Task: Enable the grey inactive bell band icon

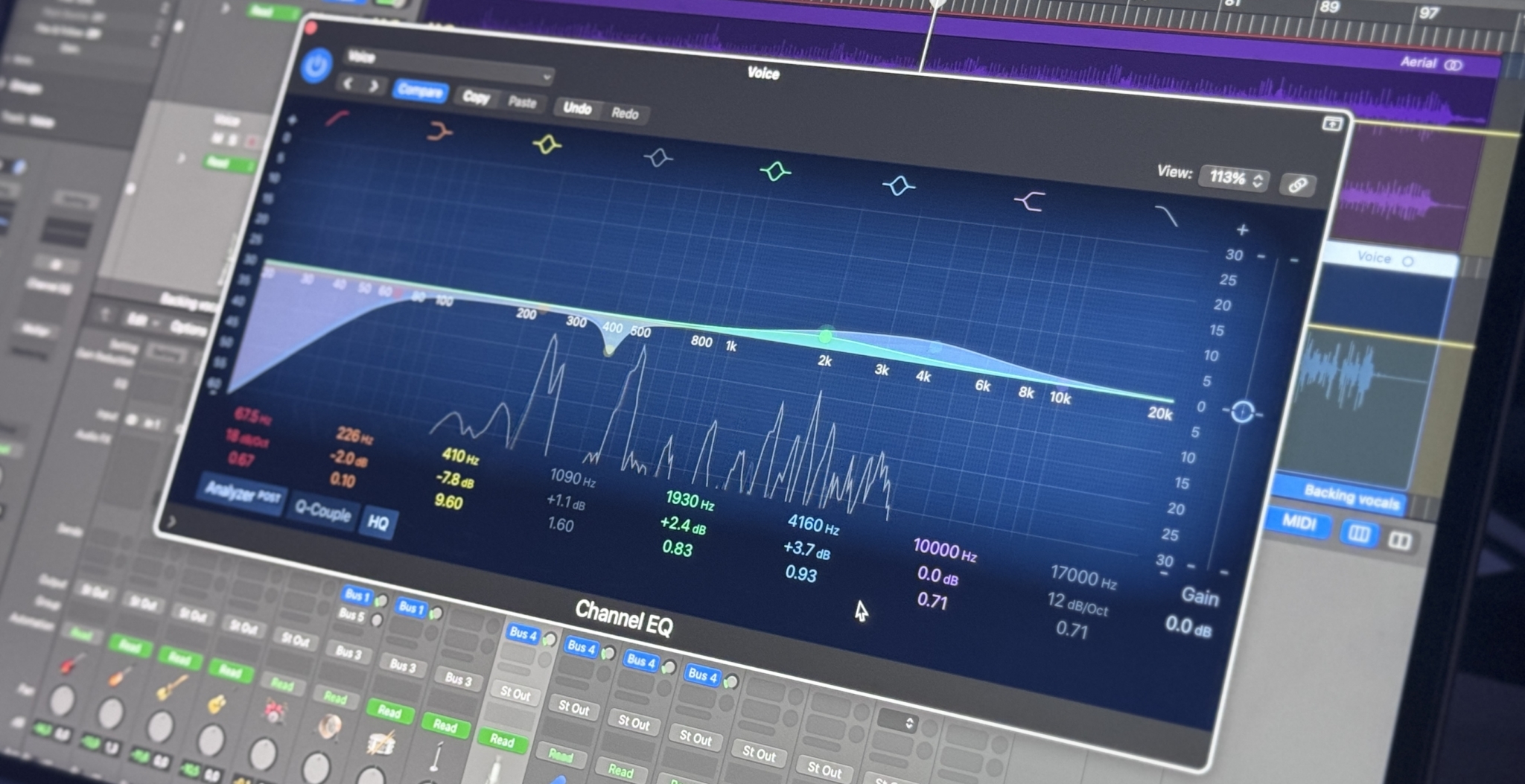Action: (x=658, y=157)
